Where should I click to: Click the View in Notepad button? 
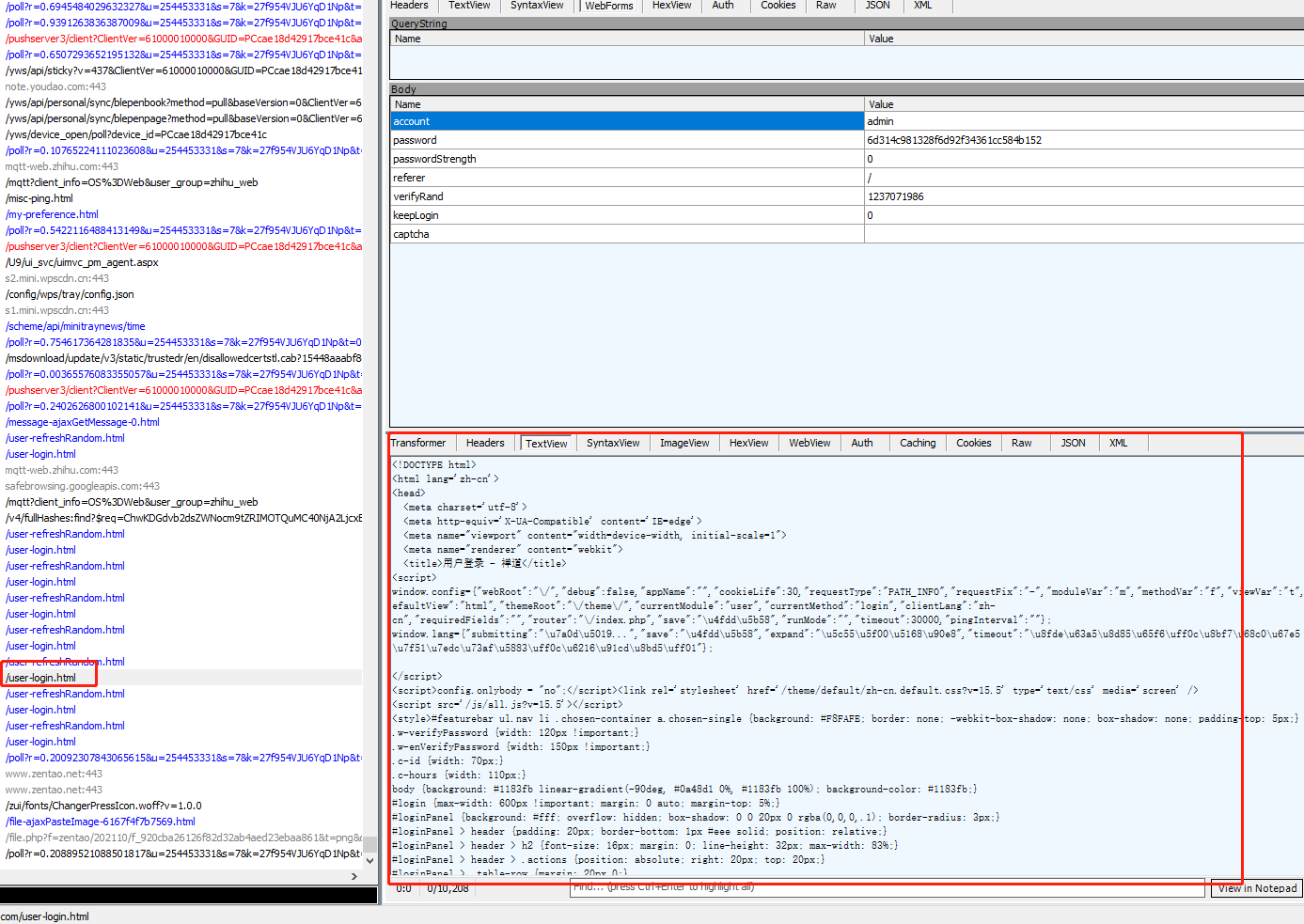tap(1257, 888)
